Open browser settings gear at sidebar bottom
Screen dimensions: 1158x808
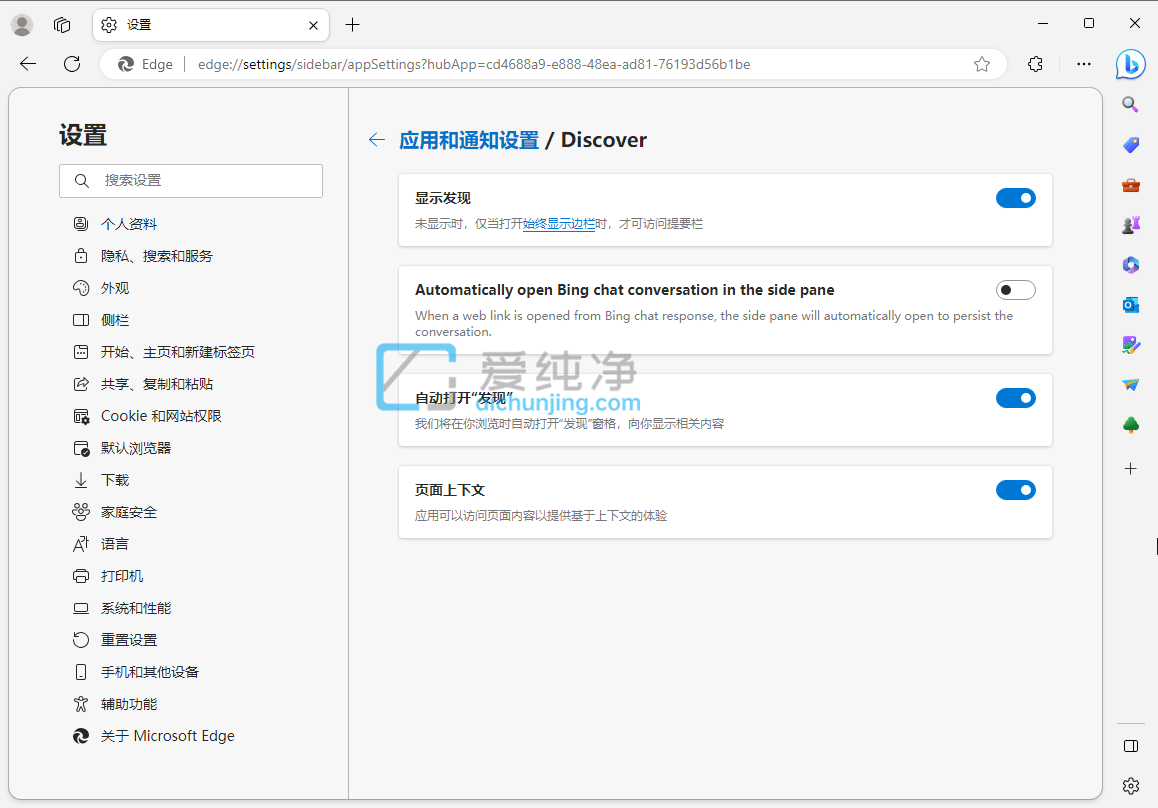click(x=1130, y=786)
